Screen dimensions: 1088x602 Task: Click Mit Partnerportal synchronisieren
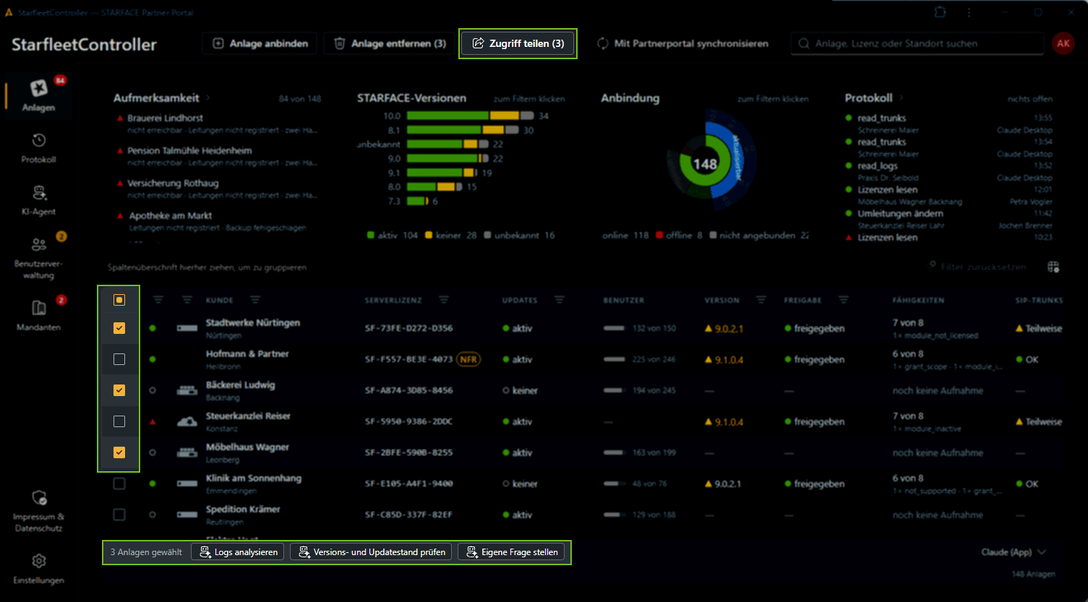[x=682, y=44]
